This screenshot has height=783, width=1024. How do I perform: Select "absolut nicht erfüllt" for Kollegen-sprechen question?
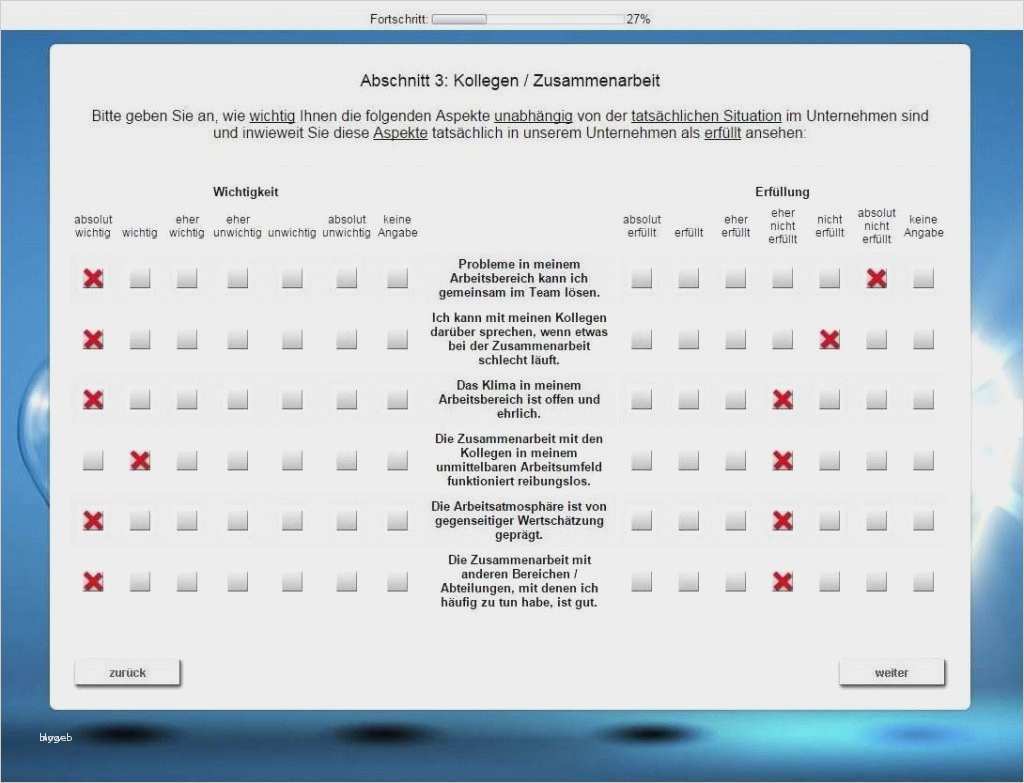[876, 339]
